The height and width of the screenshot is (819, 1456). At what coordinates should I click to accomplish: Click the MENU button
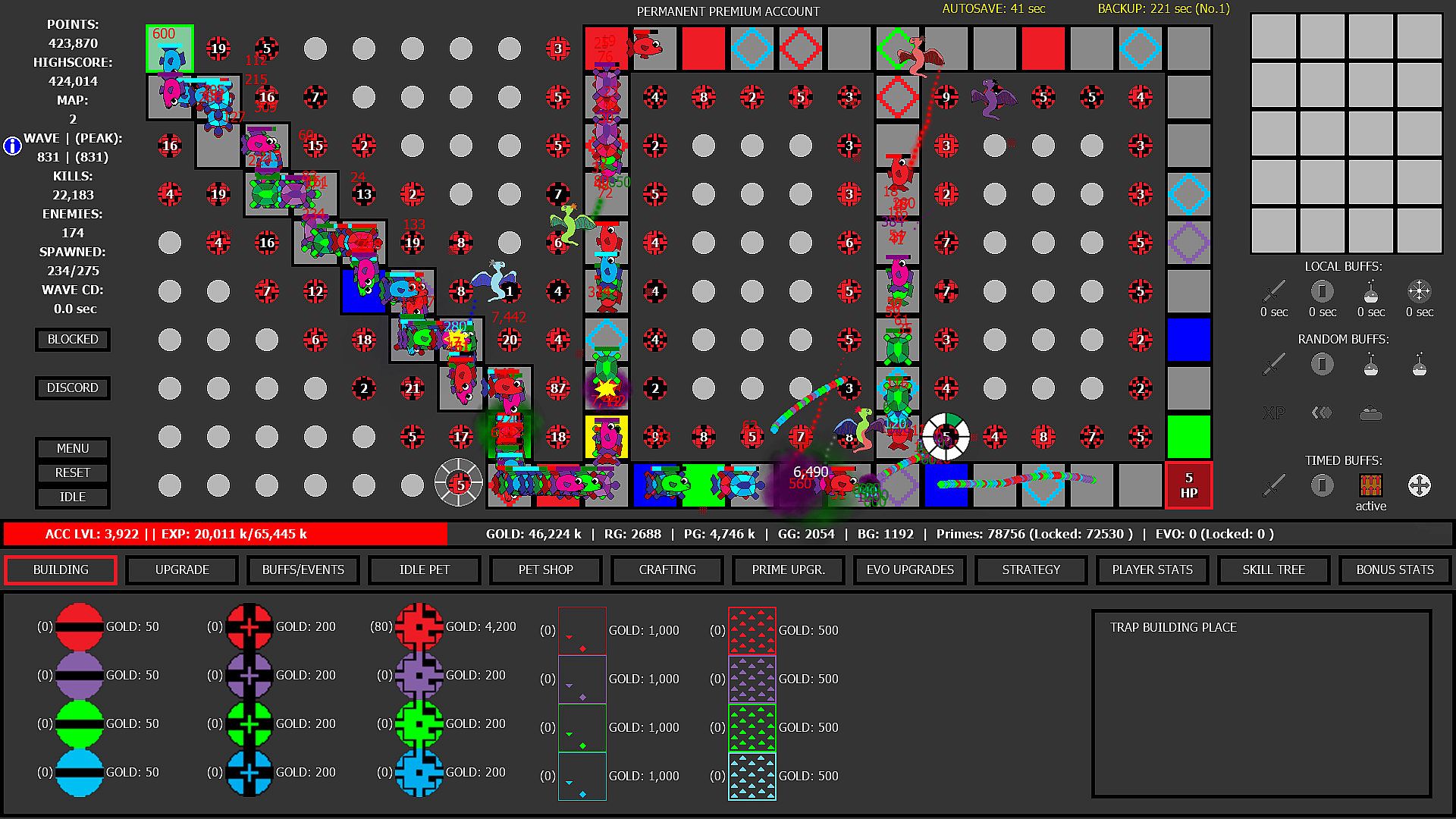(73, 448)
